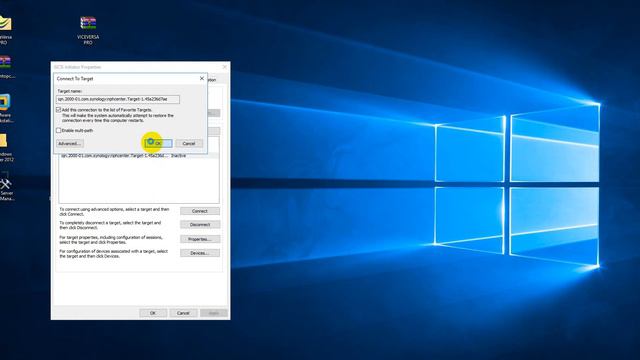Click Cancel at bottom of iSCSI Properties
640x360 pixels.
[x=183, y=313]
